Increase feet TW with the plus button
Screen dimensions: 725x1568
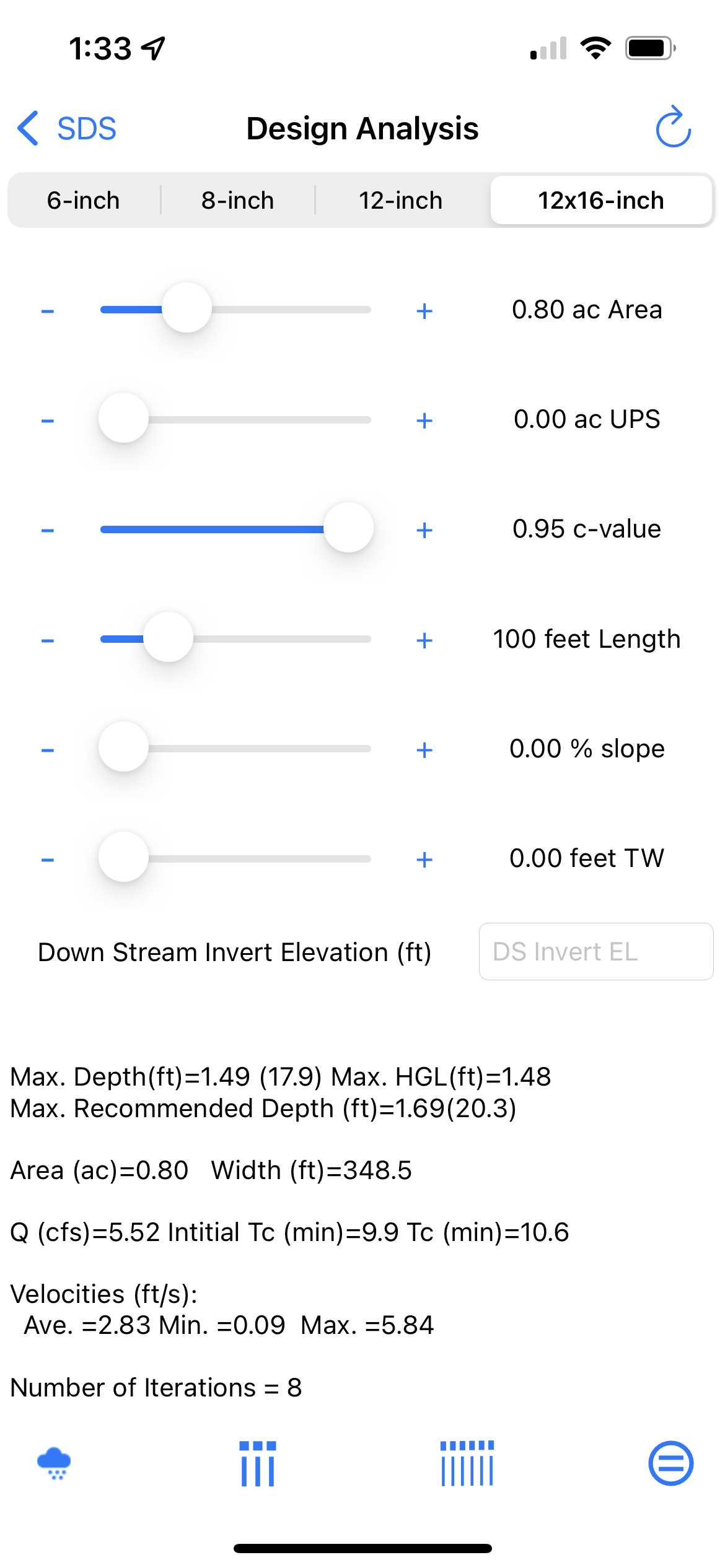pos(424,860)
